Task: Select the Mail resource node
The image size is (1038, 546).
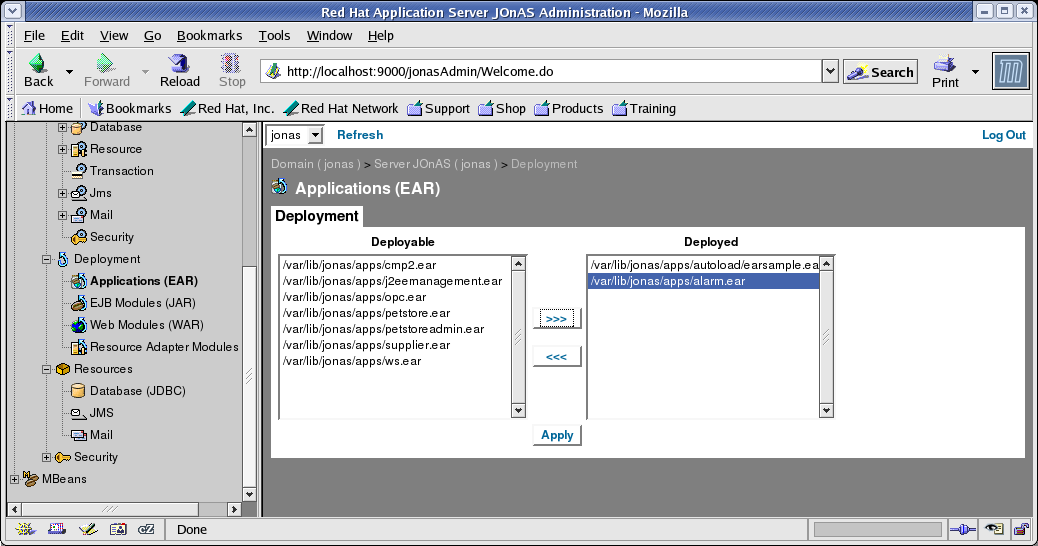Action: click(x=101, y=435)
